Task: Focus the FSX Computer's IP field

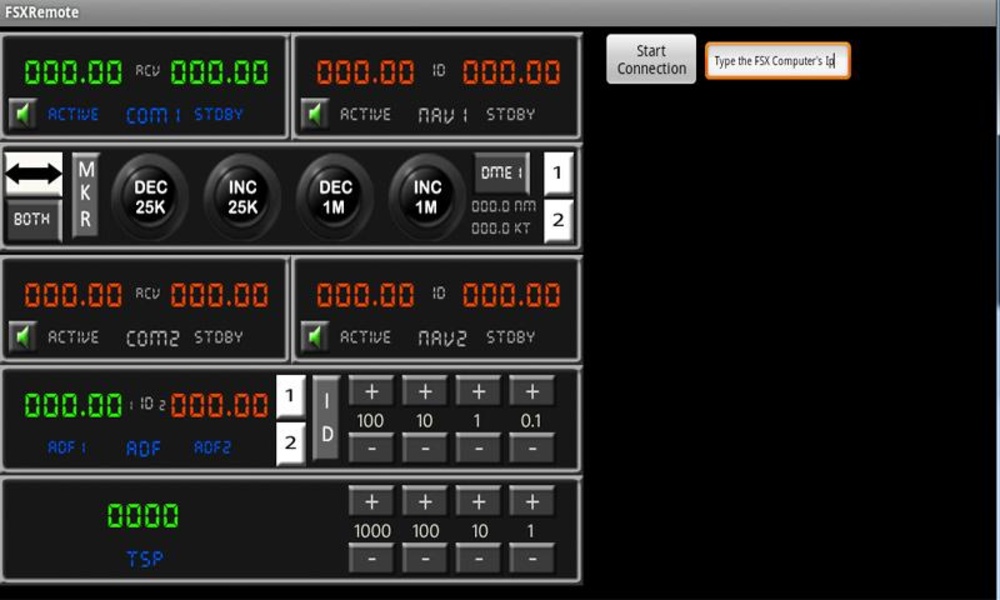Action: pos(777,61)
